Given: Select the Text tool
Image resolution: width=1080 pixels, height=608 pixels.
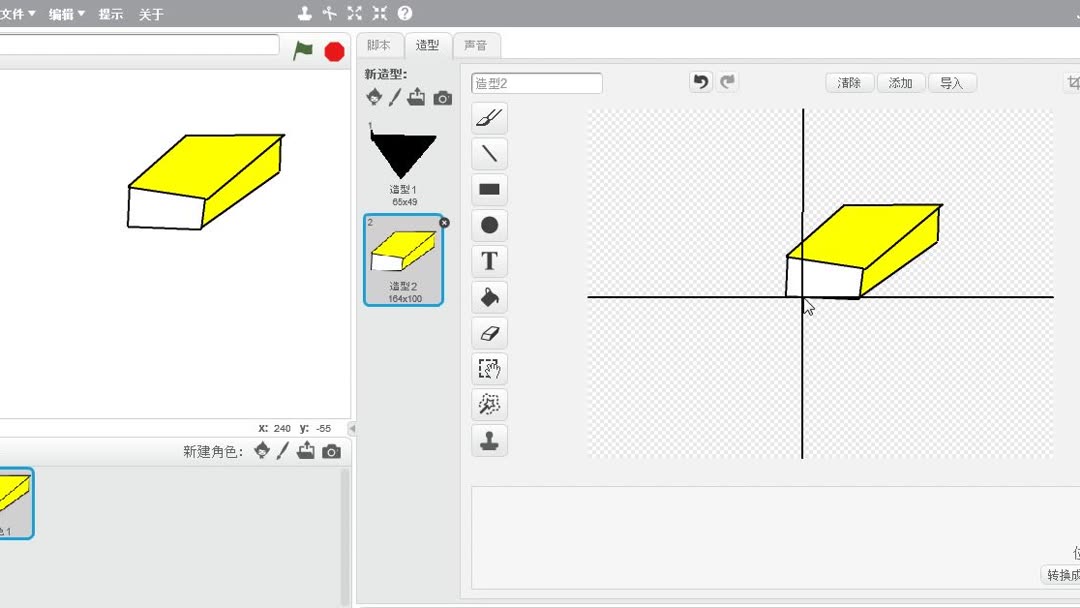Looking at the screenshot, I should [x=489, y=261].
